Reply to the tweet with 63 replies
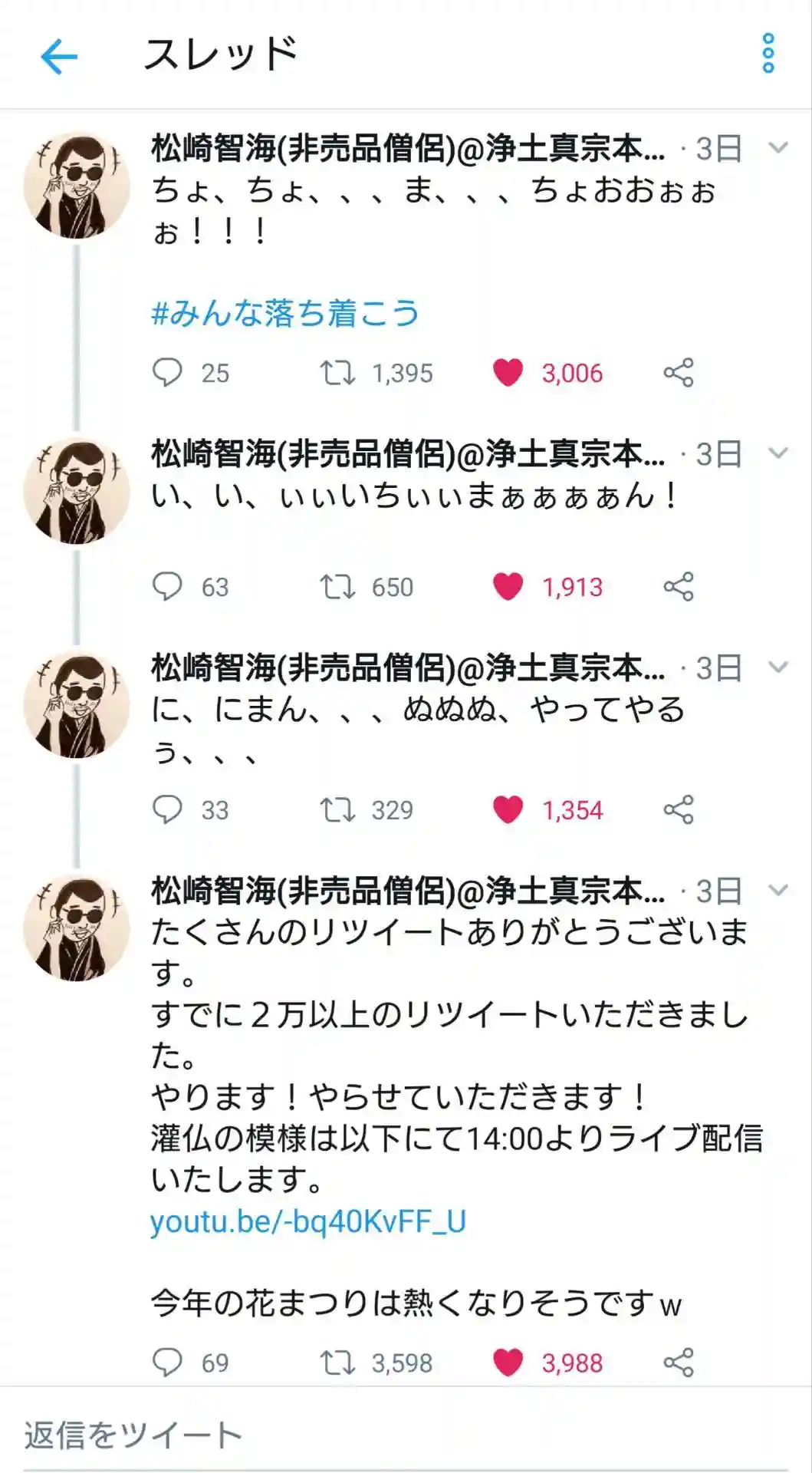This screenshot has width=812, height=1473. coord(167,587)
